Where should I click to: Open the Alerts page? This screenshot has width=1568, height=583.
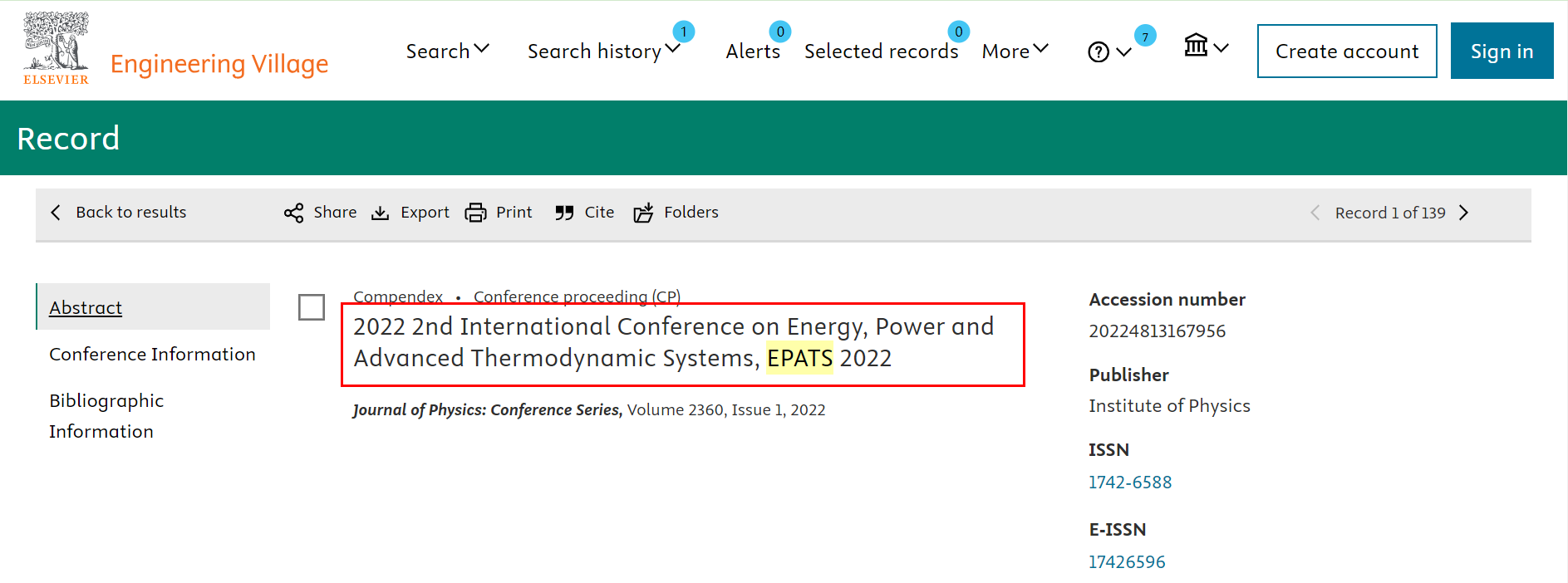[x=753, y=51]
